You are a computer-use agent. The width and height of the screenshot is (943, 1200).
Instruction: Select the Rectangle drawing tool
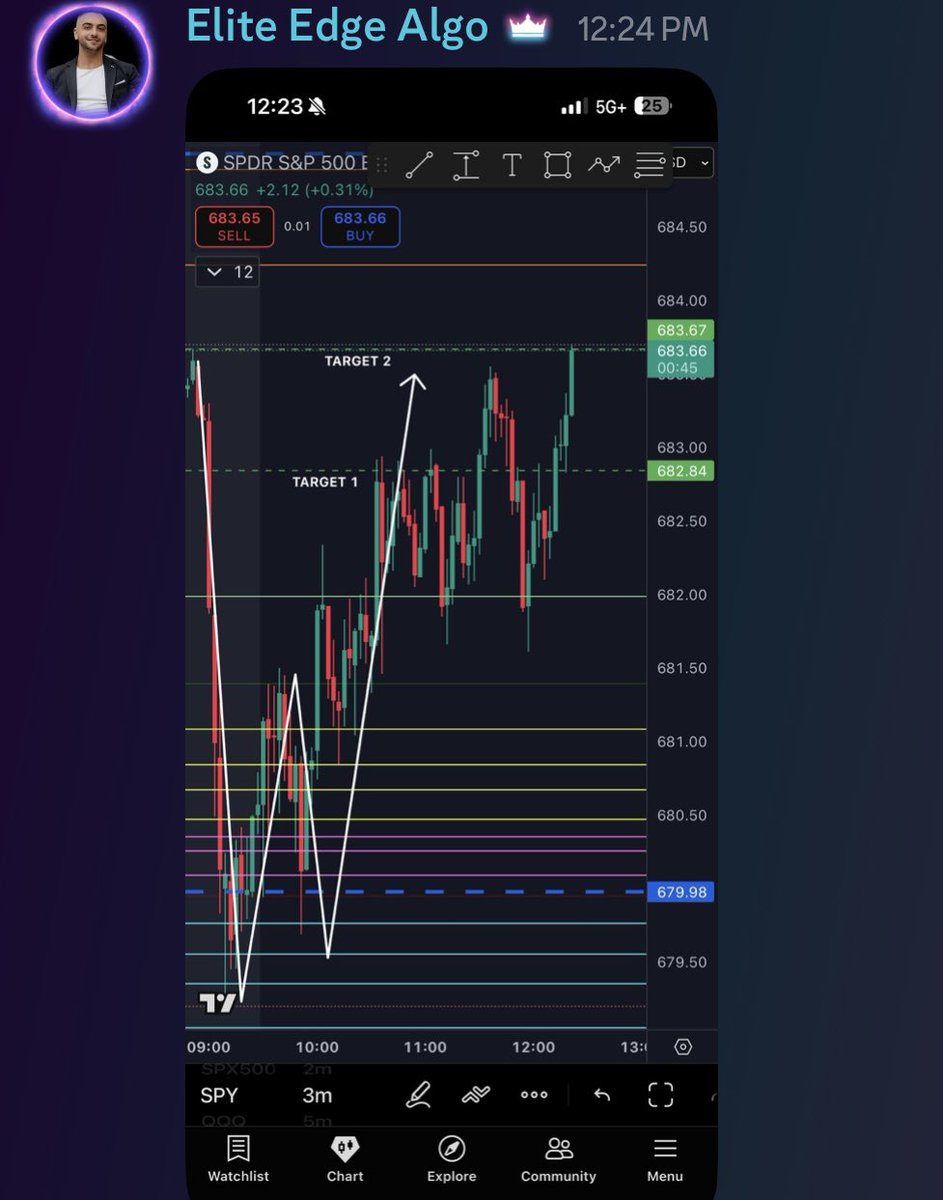point(557,164)
